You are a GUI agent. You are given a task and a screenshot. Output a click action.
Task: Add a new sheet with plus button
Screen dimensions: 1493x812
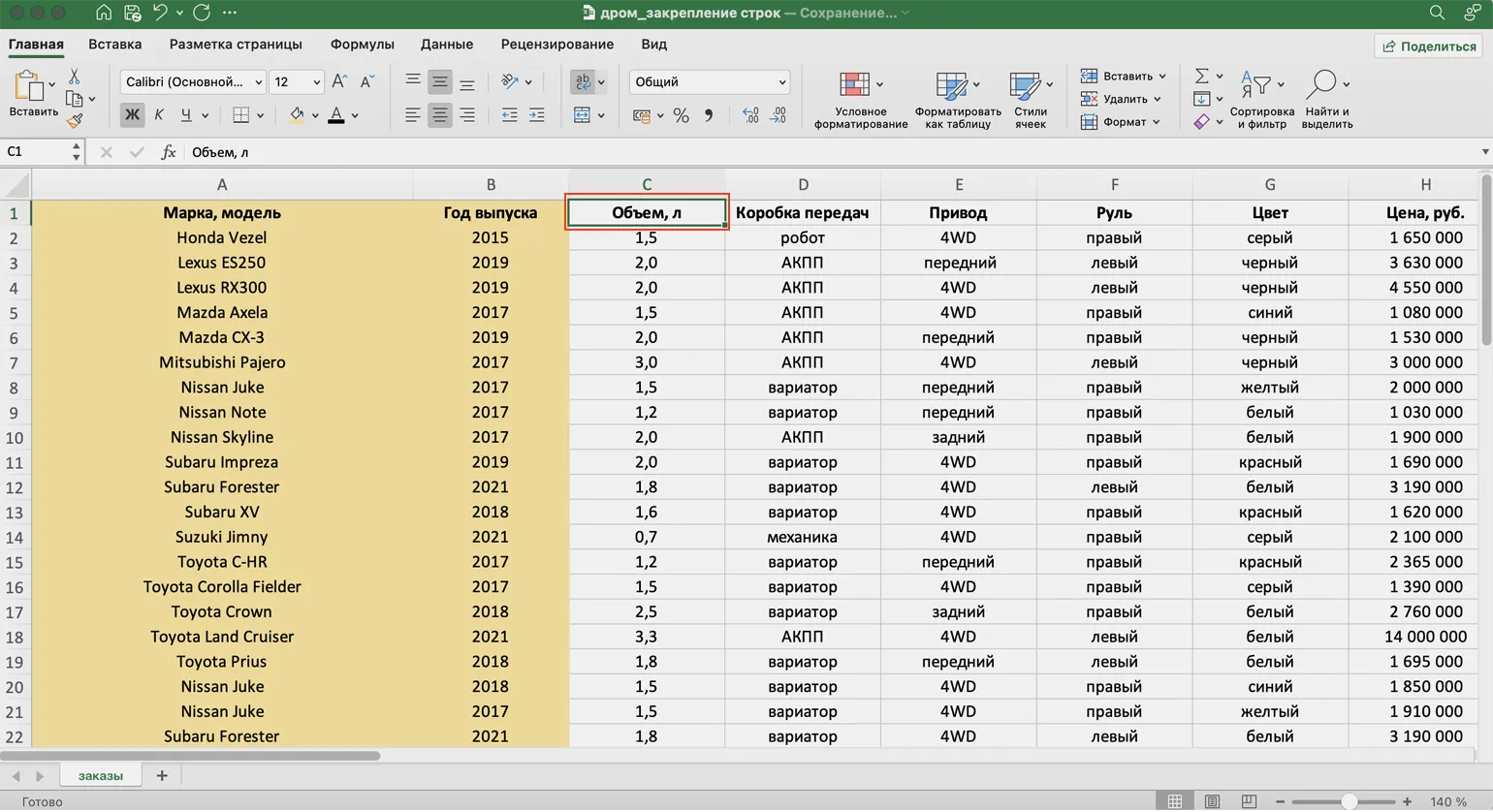click(x=162, y=775)
